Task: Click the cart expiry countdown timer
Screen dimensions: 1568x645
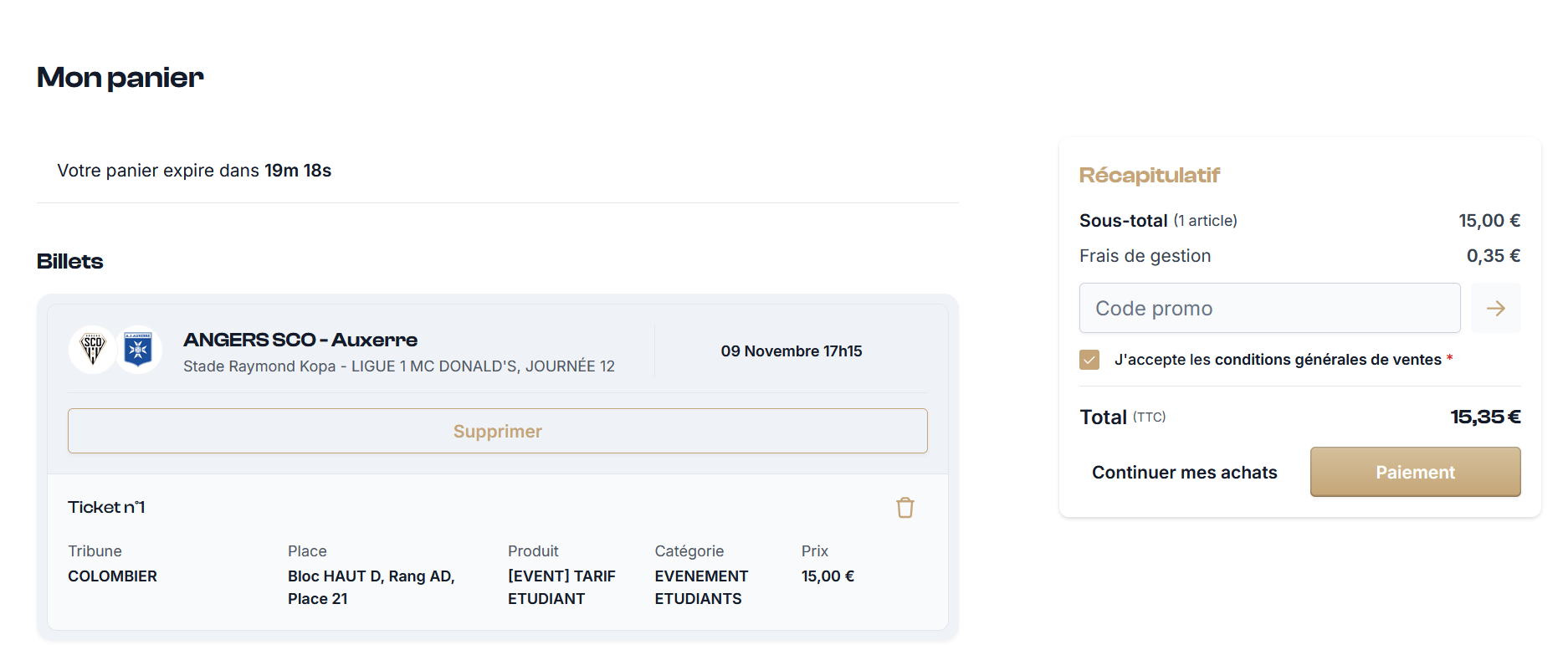Action: point(298,171)
